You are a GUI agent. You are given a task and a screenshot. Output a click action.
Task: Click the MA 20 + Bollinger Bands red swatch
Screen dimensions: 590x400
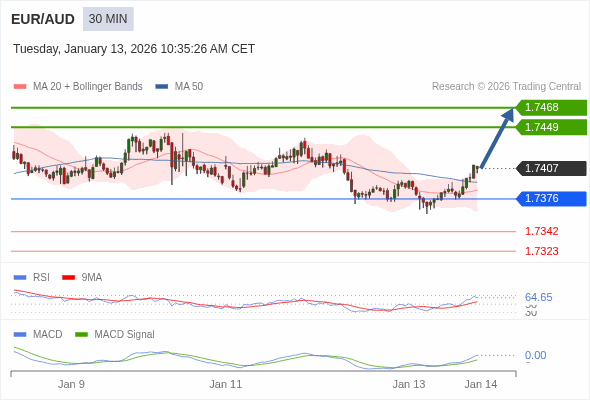pyautogui.click(x=20, y=87)
